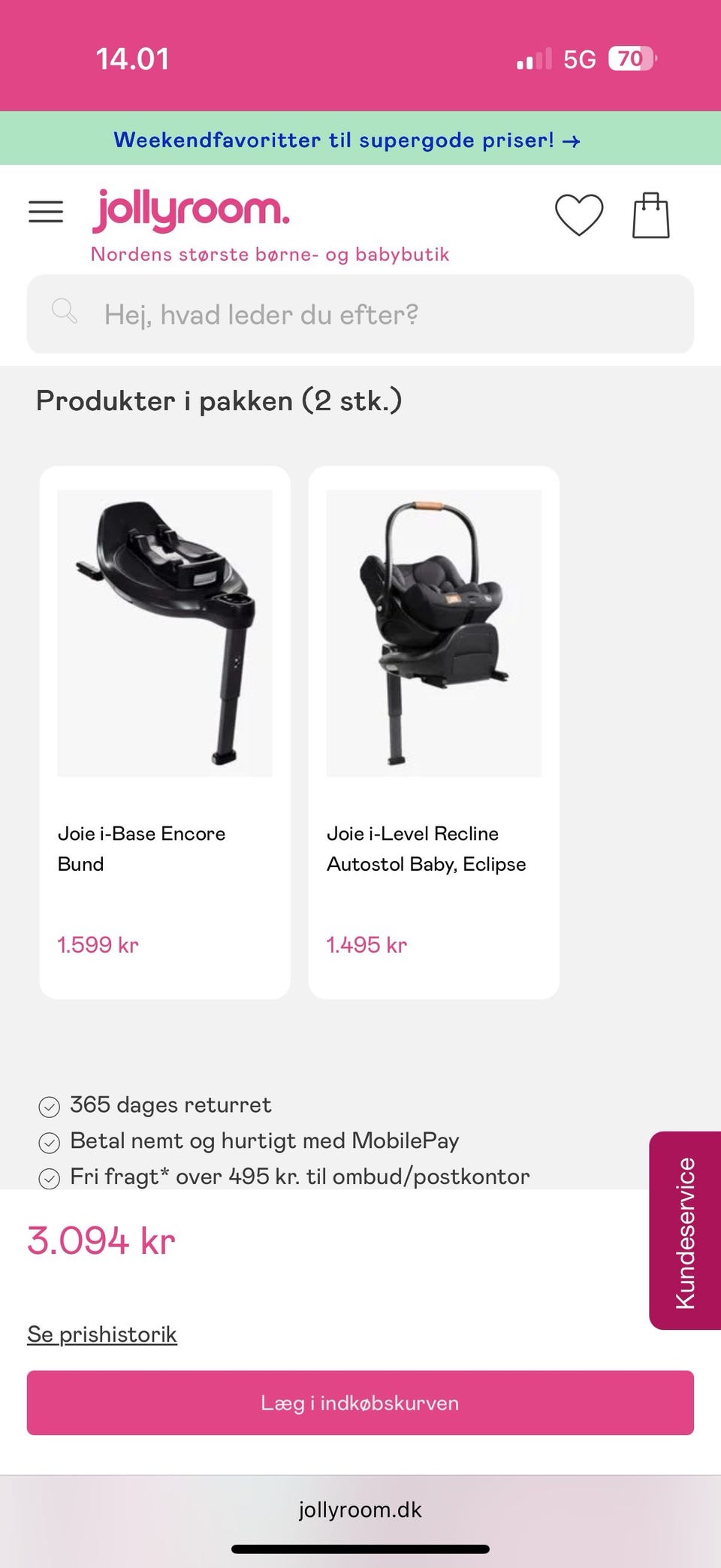721x1568 pixels.
Task: Open Joie i-Base Encore image
Action: 164,633
